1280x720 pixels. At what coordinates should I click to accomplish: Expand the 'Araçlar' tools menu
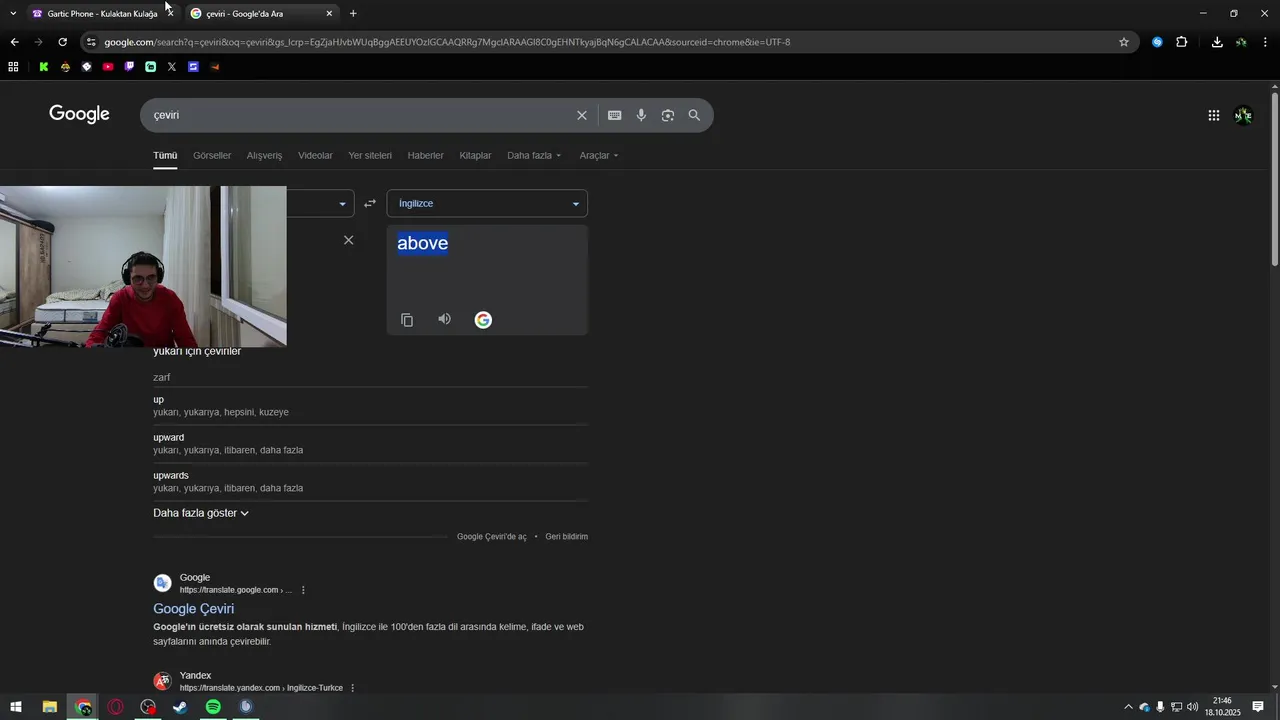click(599, 155)
